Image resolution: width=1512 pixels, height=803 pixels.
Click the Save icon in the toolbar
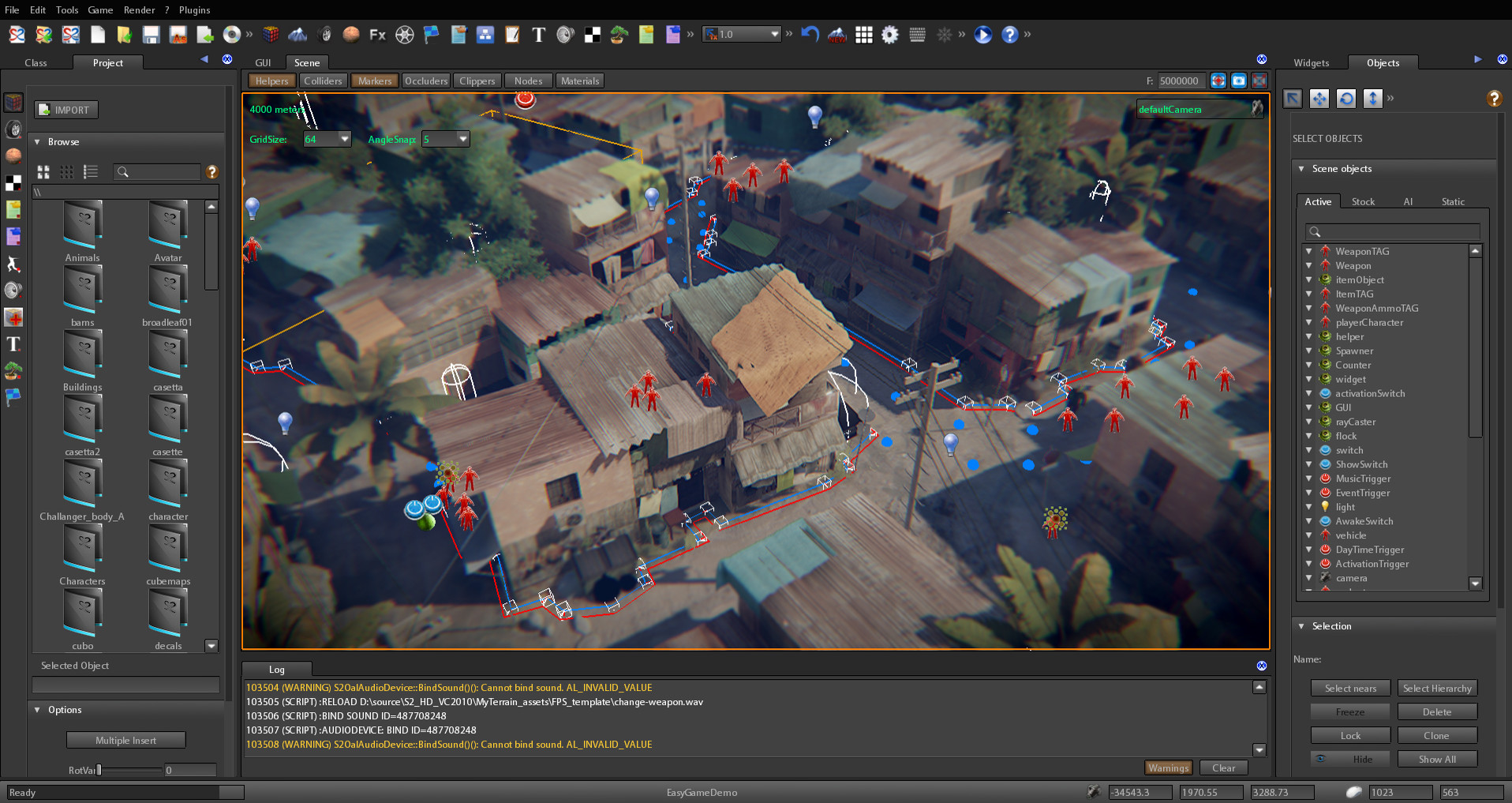pos(151,35)
